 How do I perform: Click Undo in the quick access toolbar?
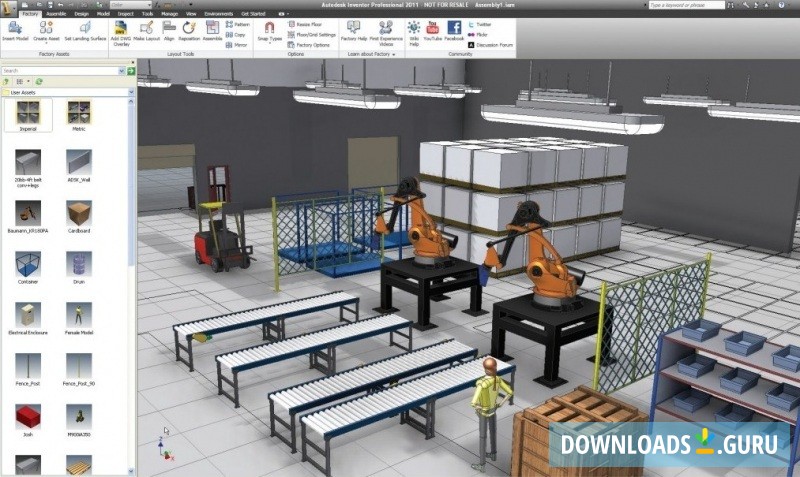(61, 5)
